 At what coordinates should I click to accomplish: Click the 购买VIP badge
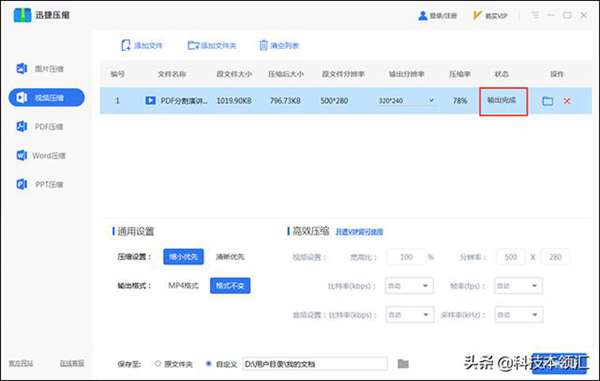490,16
